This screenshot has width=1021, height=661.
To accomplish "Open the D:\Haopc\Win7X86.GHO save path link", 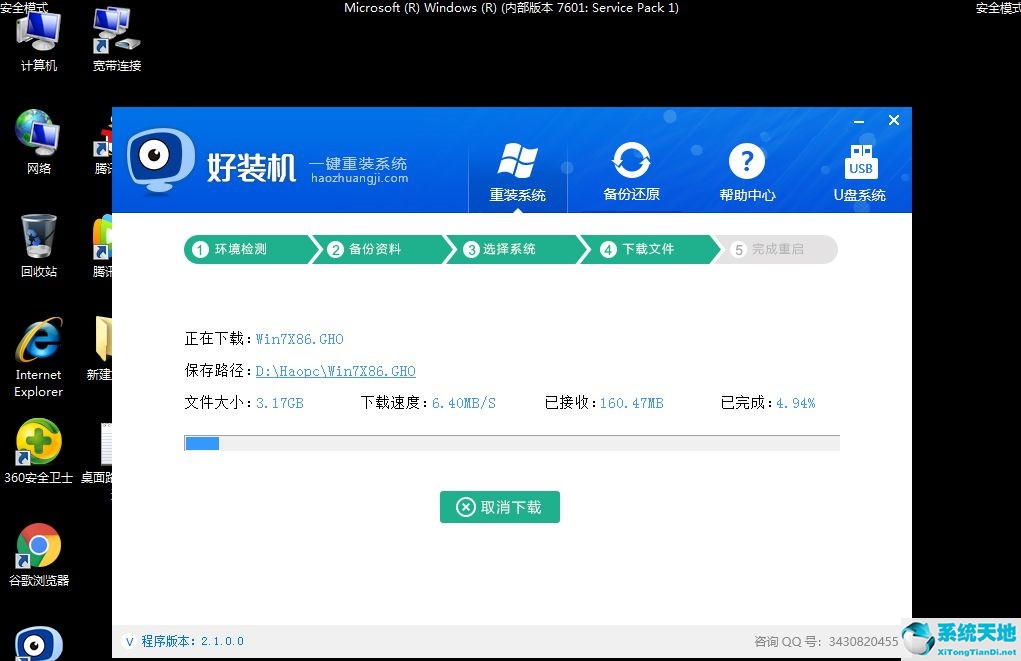I will (335, 371).
